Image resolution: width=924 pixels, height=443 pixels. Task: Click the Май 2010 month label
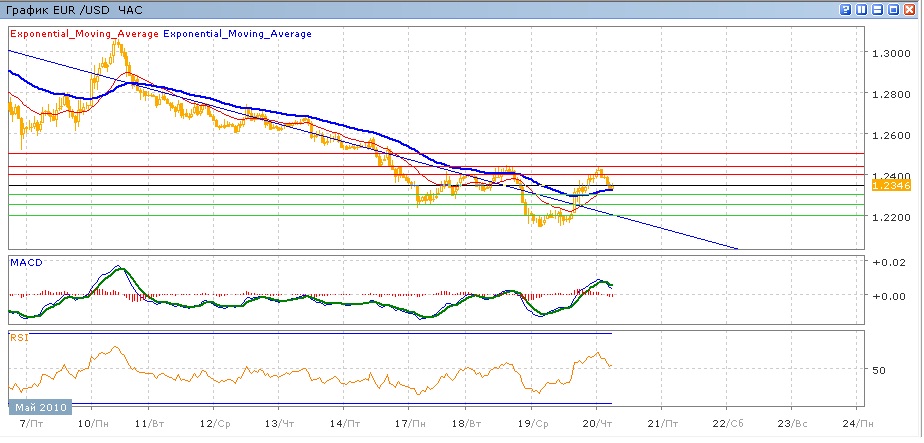click(41, 408)
